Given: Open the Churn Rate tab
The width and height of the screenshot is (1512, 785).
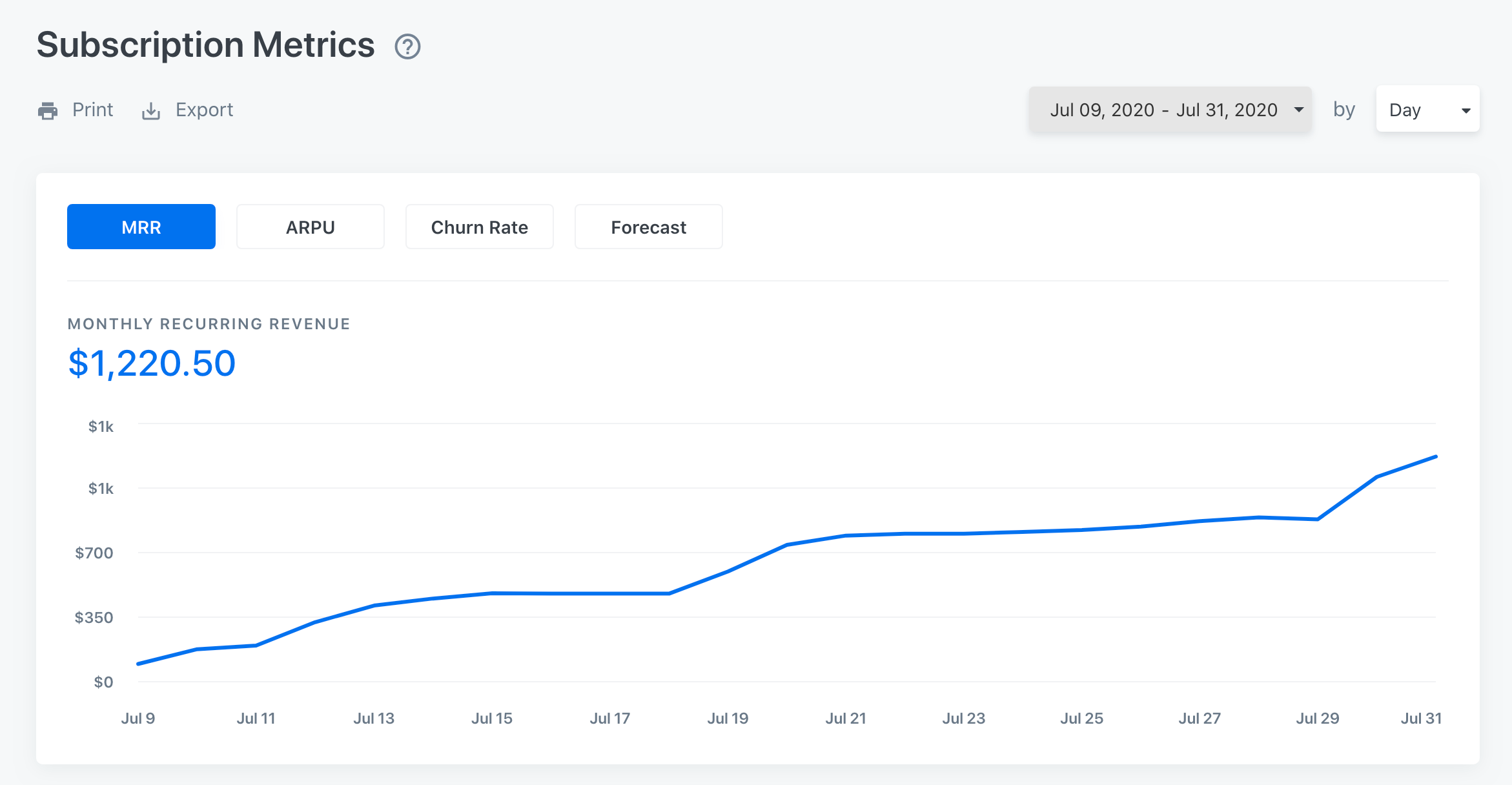Looking at the screenshot, I should pos(480,227).
